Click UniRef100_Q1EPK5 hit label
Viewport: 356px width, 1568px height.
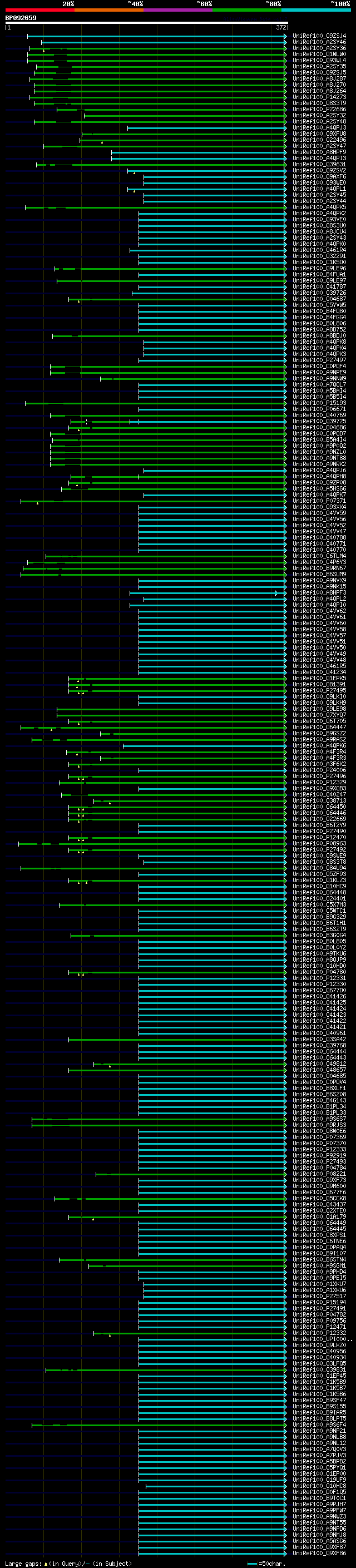[x=319, y=678]
